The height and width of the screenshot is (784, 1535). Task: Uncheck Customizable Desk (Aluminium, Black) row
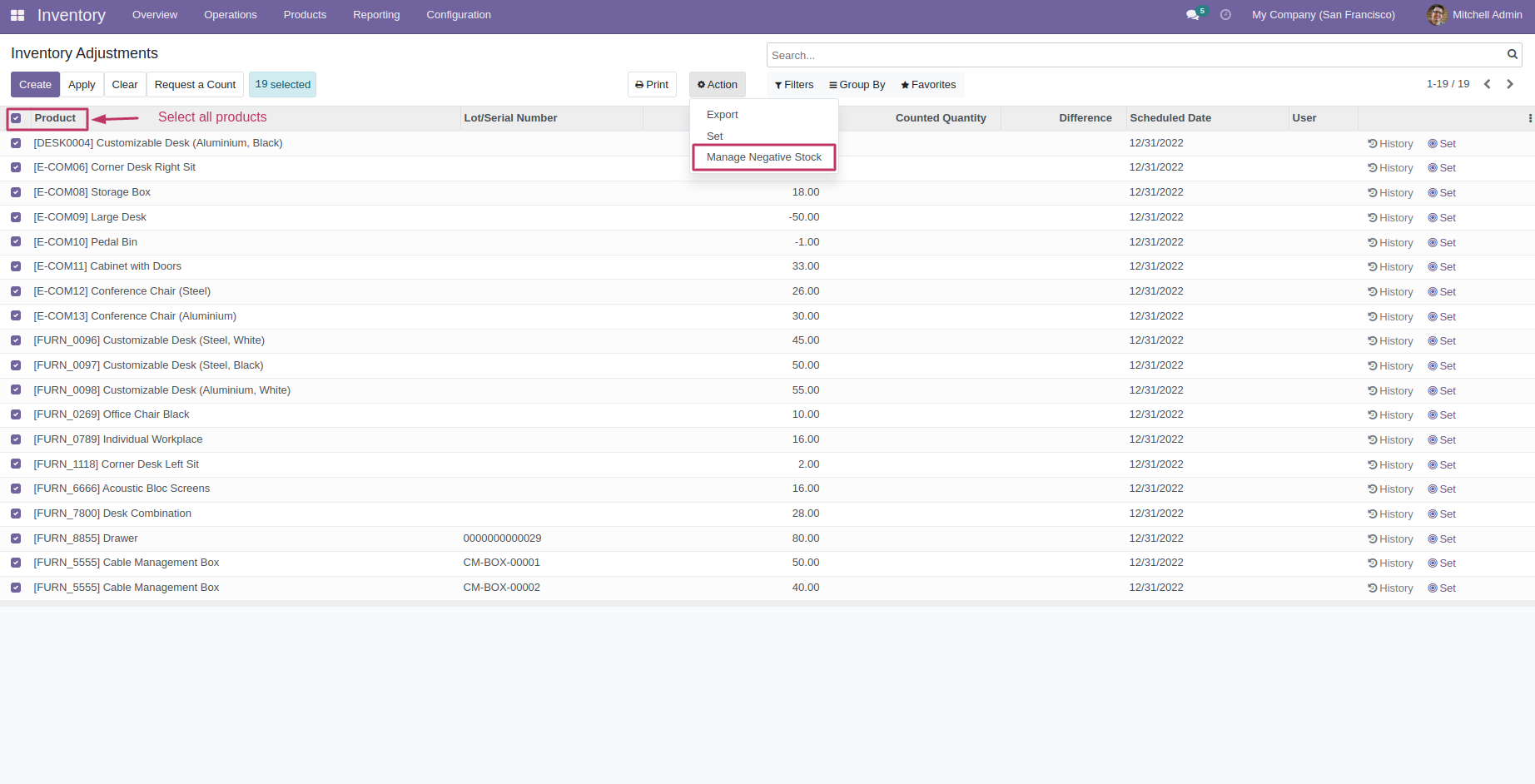pyautogui.click(x=16, y=143)
